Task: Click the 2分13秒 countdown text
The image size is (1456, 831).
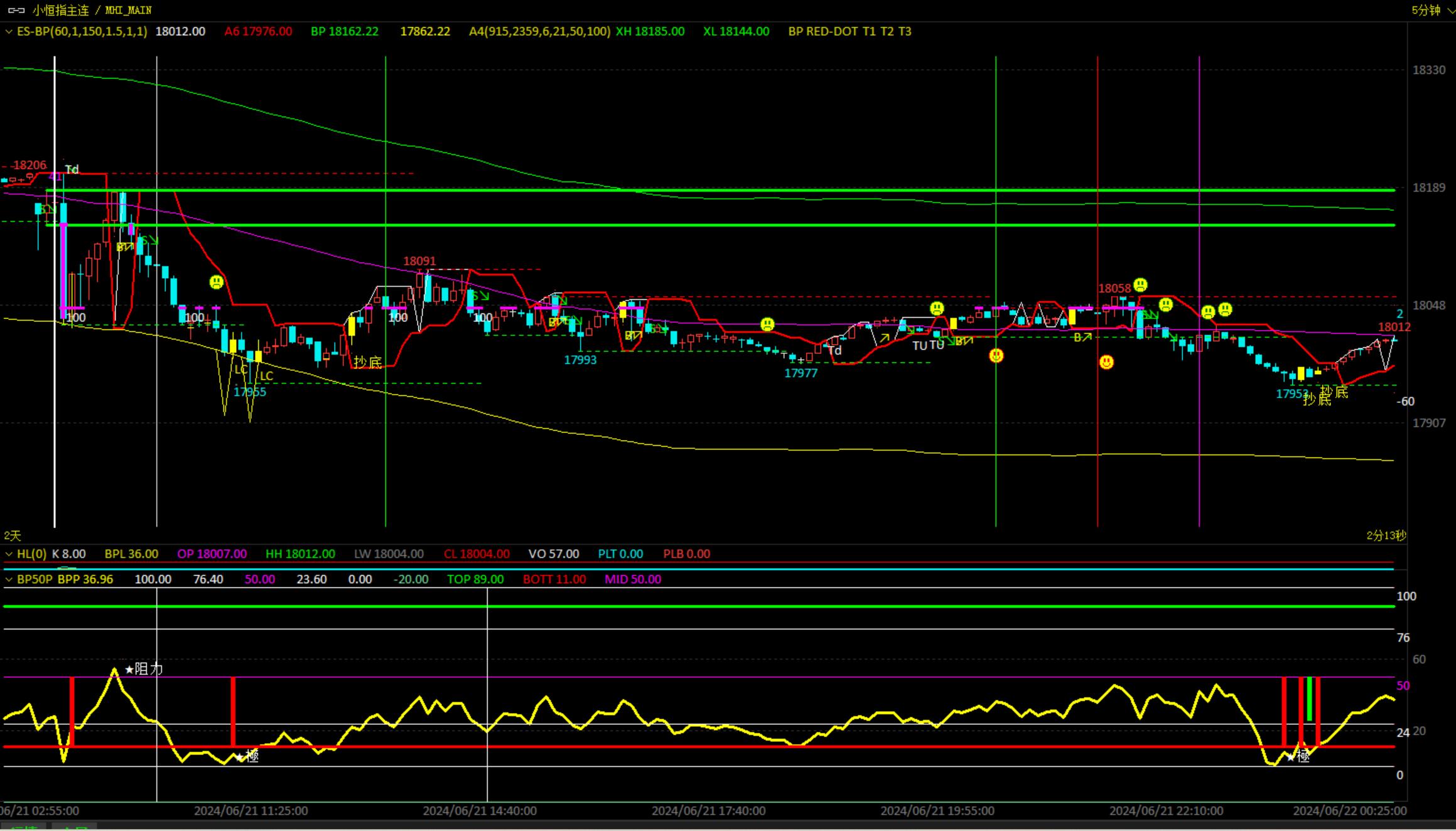Action: pos(1386,535)
